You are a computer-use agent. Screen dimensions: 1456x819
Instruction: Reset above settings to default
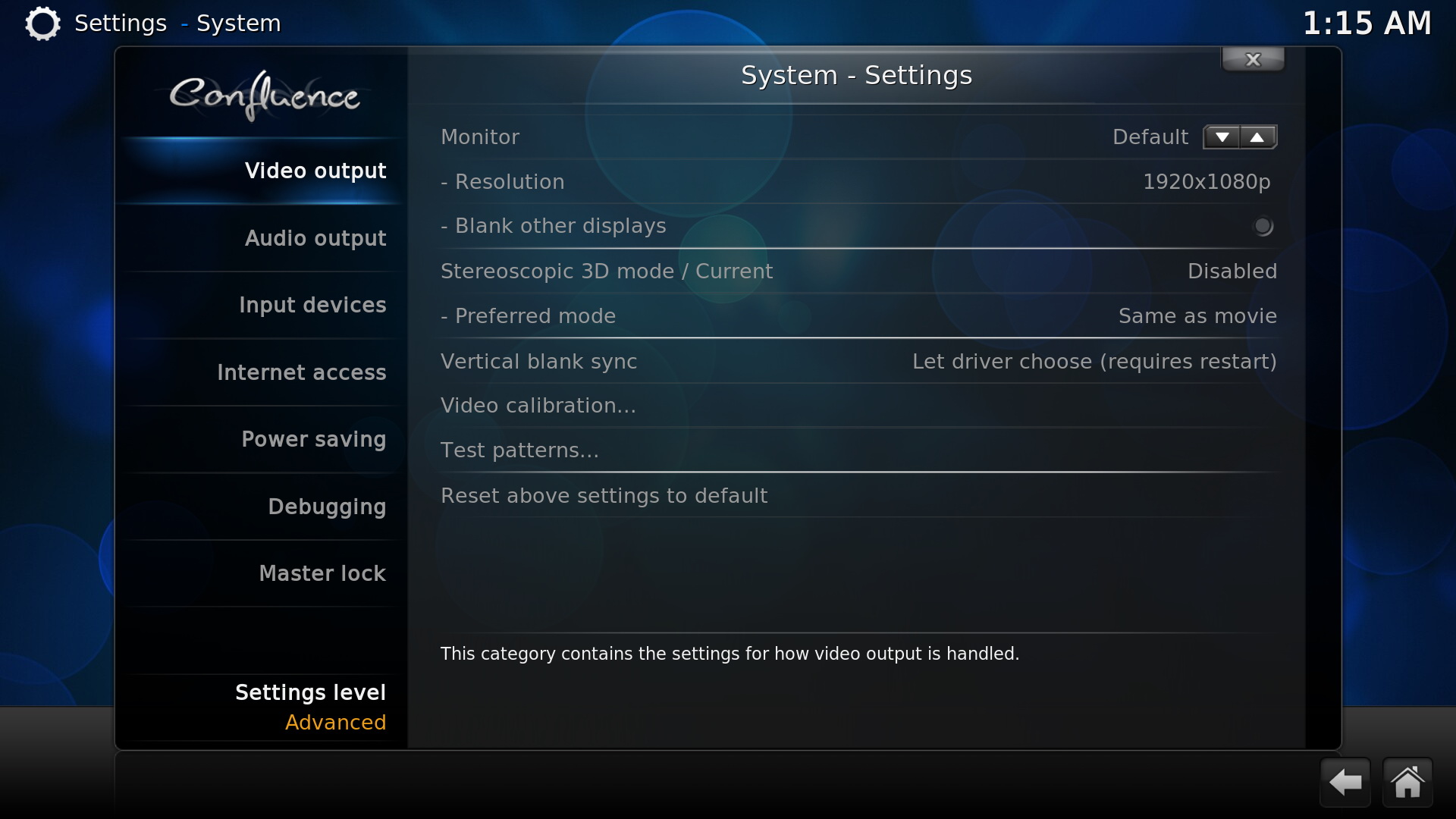point(858,496)
